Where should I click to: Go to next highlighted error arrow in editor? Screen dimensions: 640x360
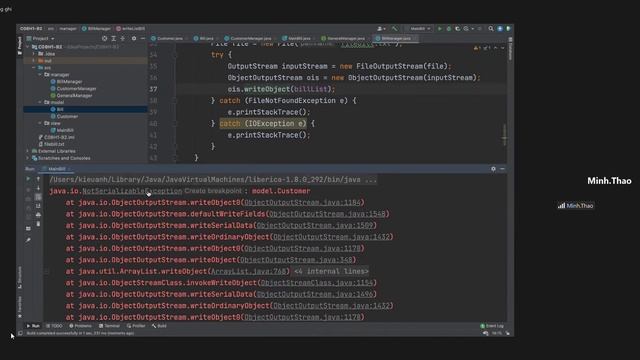click(502, 48)
